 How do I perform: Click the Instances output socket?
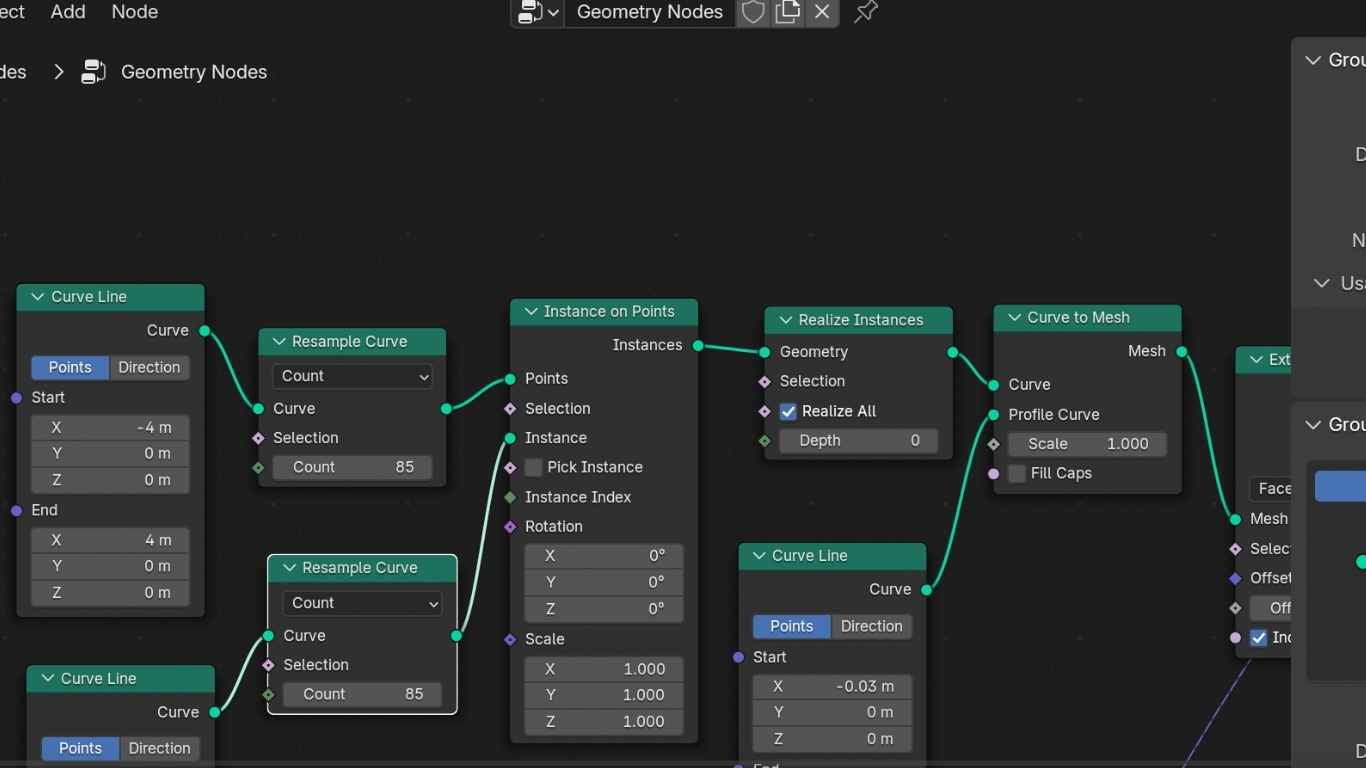tap(698, 345)
